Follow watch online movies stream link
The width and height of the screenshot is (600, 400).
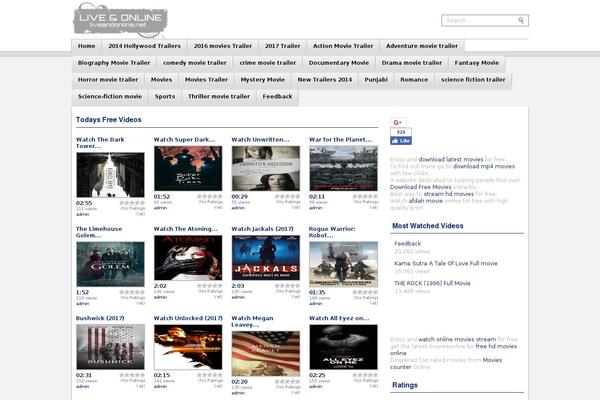[457, 339]
